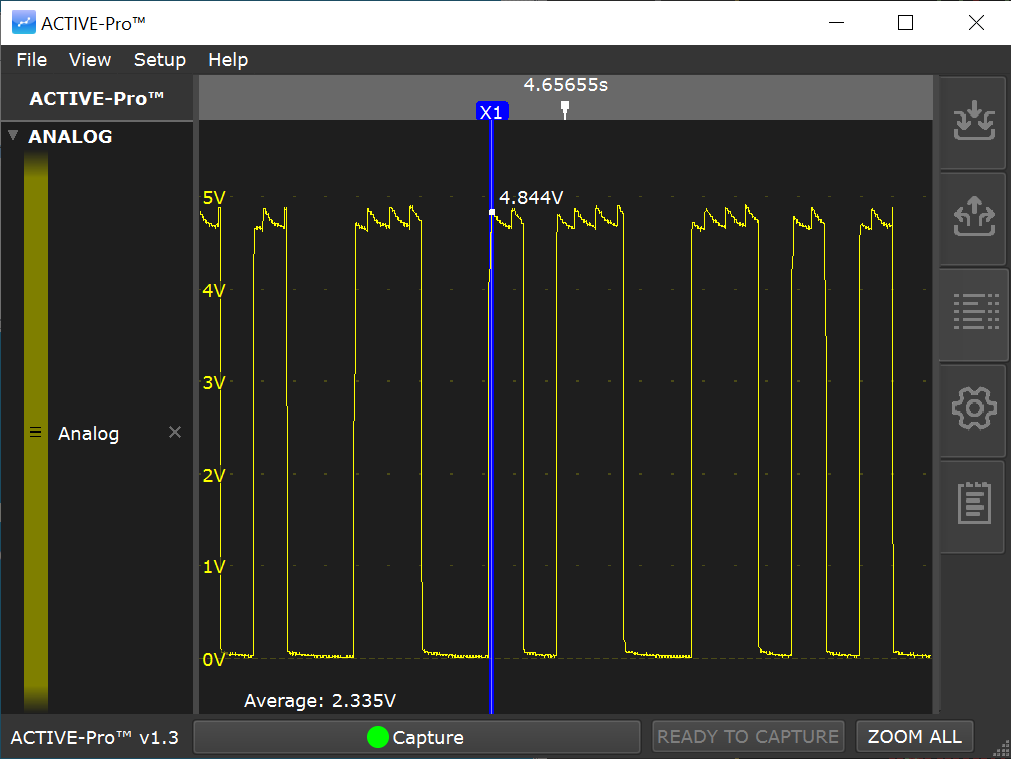The width and height of the screenshot is (1011, 759).
Task: Select the X1 cursor marker
Action: click(492, 112)
